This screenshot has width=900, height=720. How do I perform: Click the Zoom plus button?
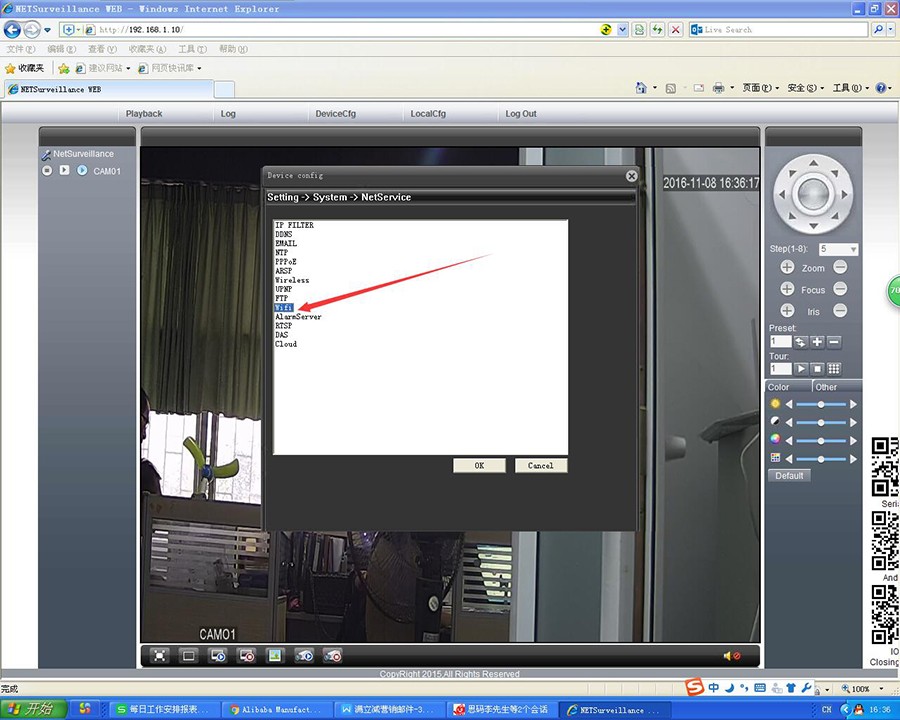coord(787,268)
